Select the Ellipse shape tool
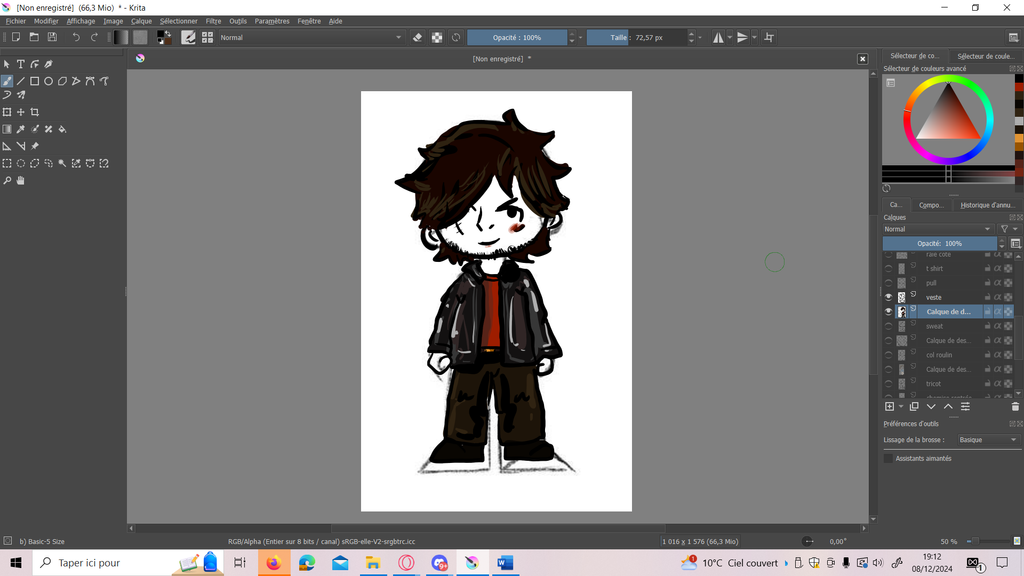 [48, 81]
